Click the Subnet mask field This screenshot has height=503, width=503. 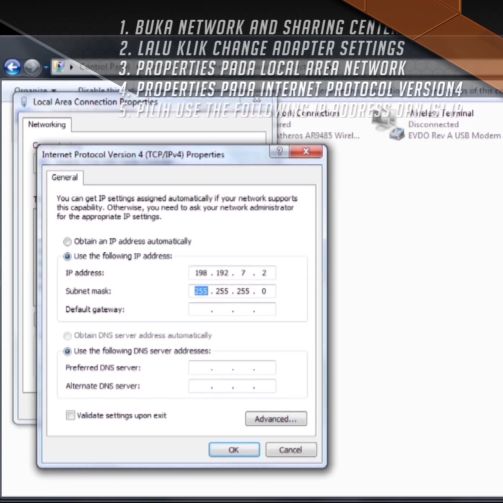tap(232, 291)
